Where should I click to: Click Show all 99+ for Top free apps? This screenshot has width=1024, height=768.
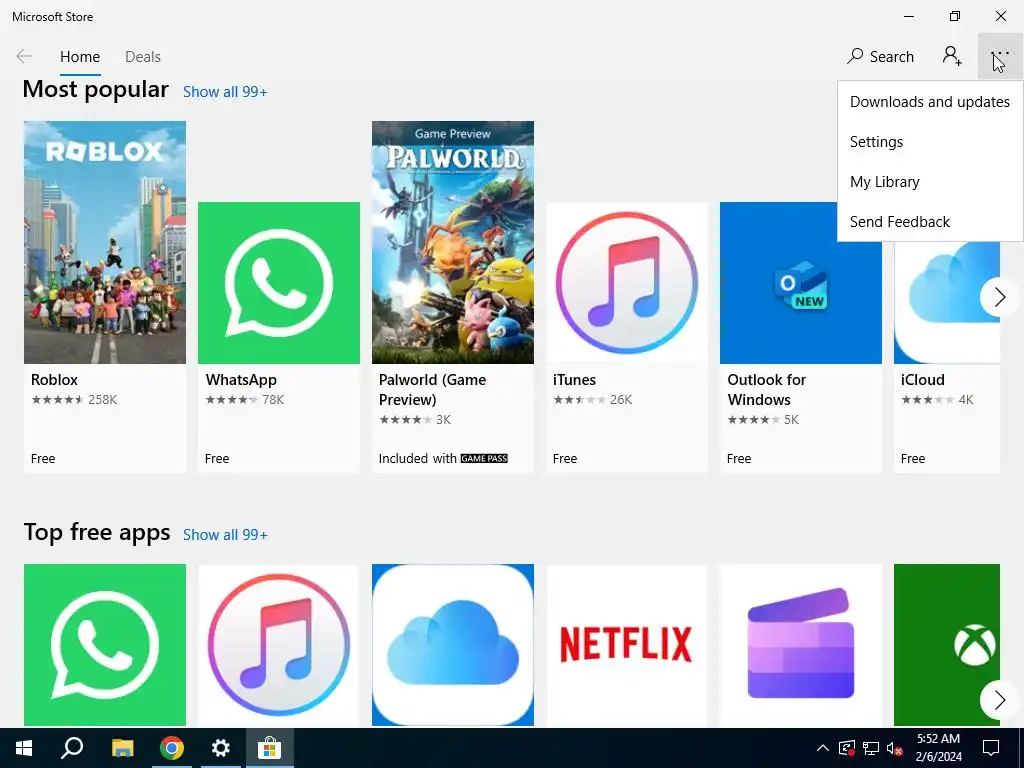(x=225, y=535)
